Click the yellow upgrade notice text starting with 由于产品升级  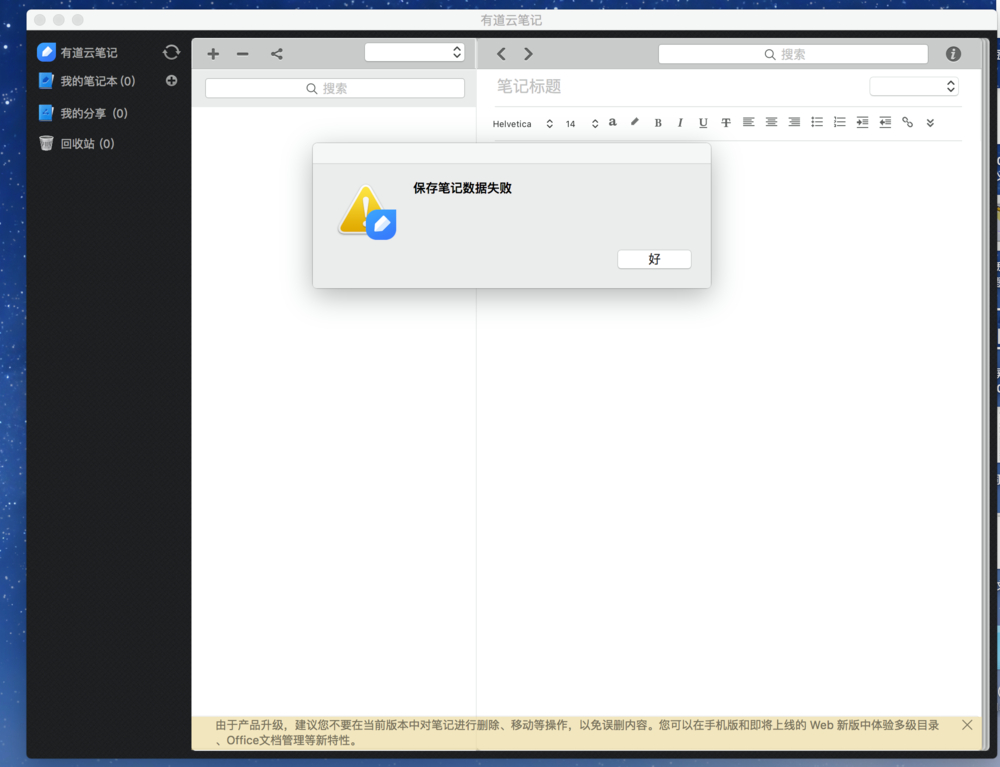click(577, 733)
